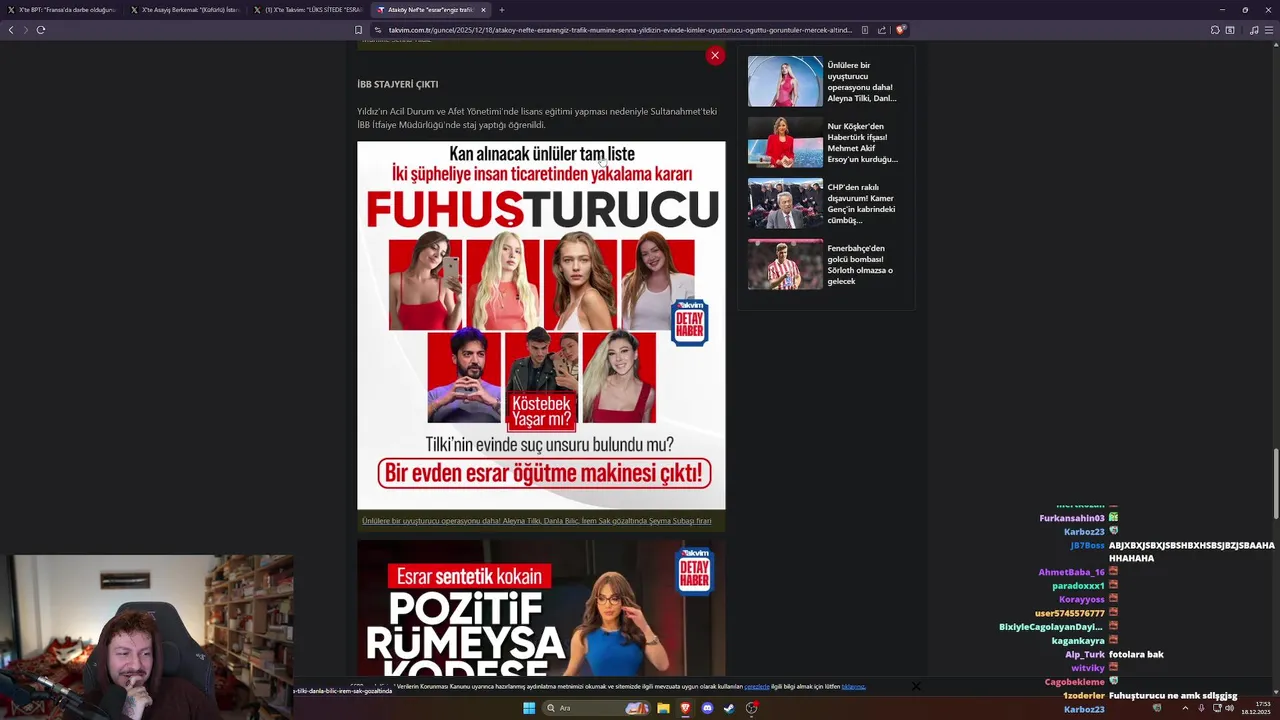
Task: Click chat username 1zoderler
Action: pos(1083,695)
